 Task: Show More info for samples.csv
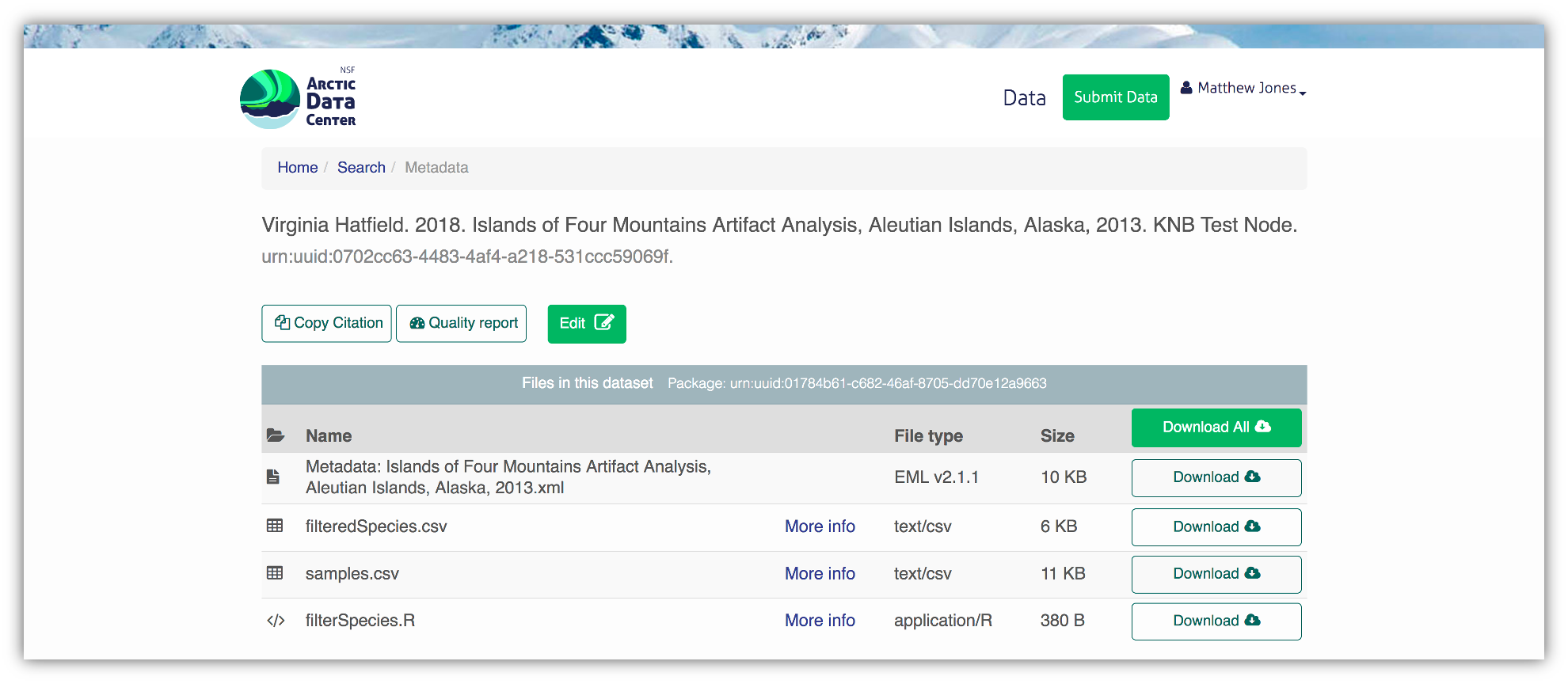click(x=820, y=574)
